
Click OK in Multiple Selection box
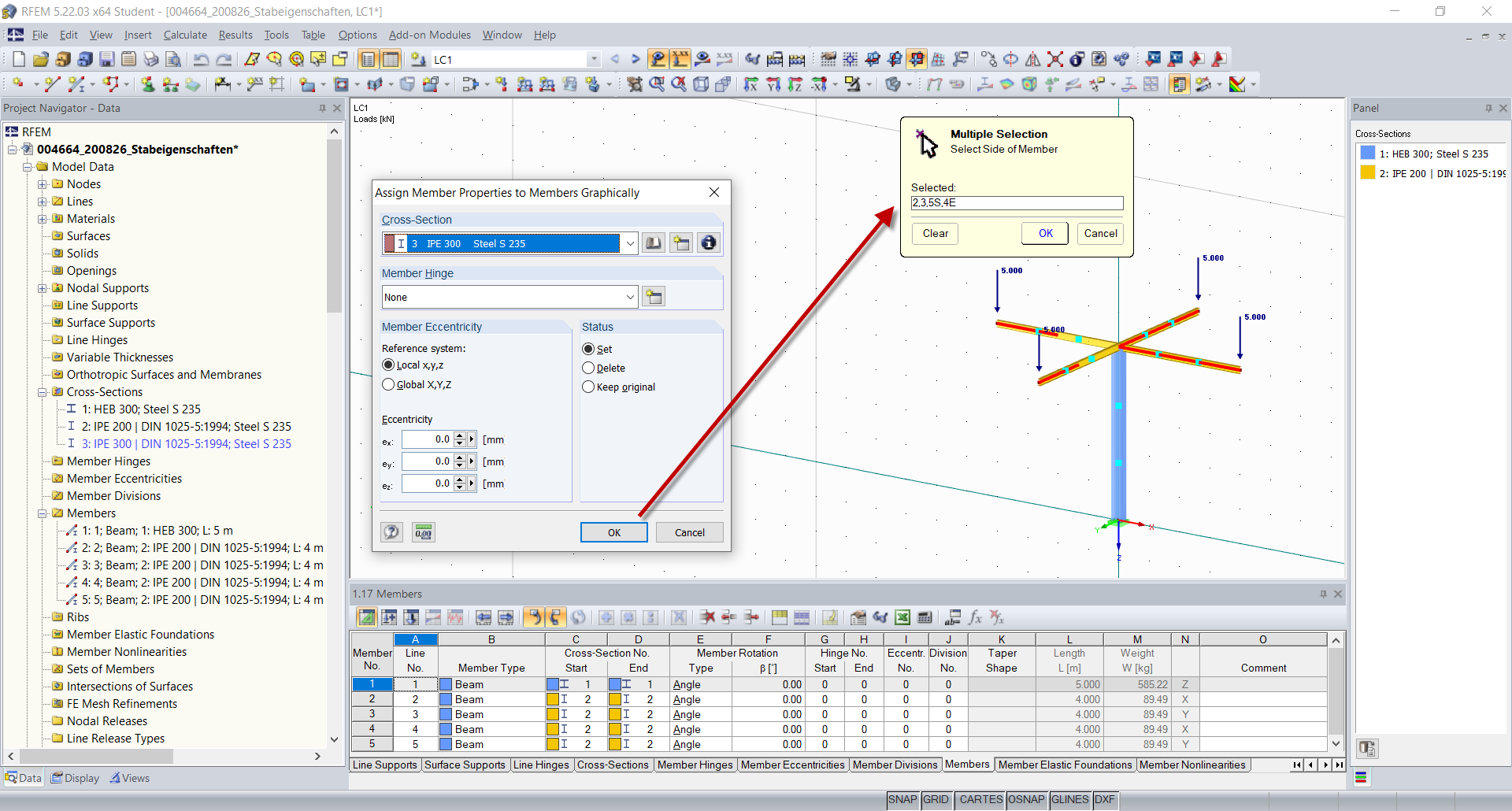(x=1046, y=233)
